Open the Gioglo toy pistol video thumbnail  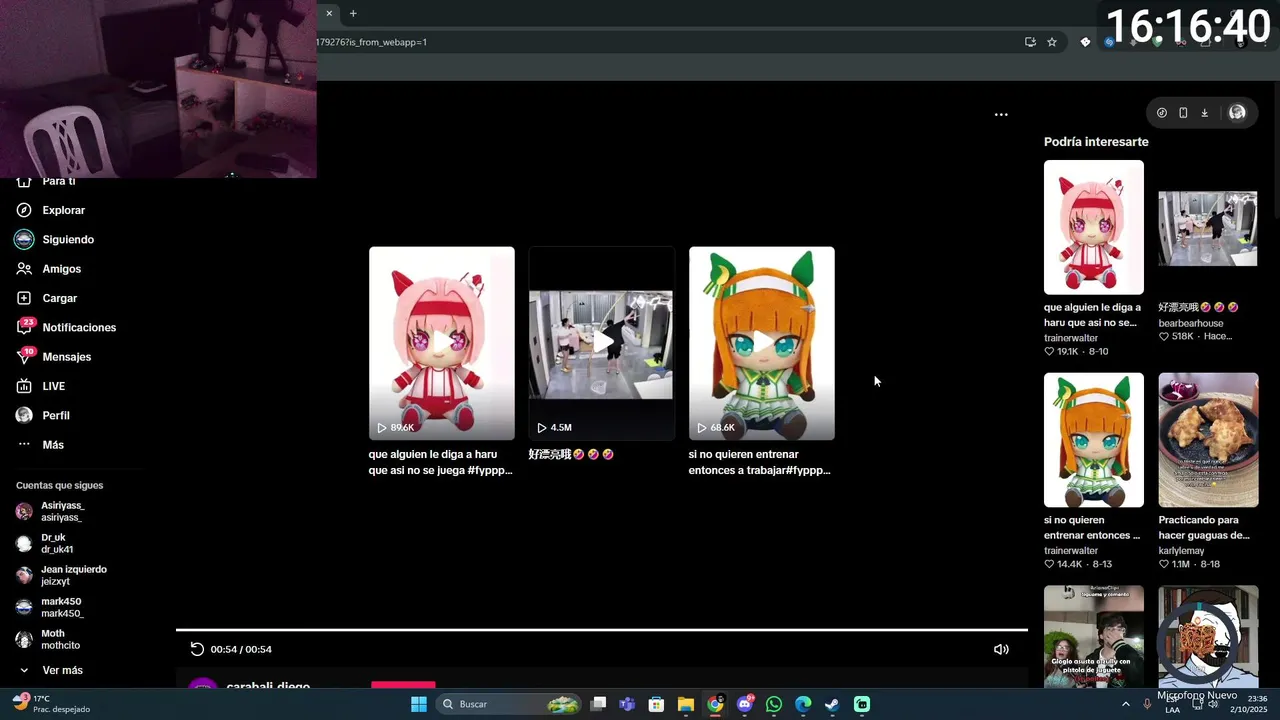[1094, 636]
